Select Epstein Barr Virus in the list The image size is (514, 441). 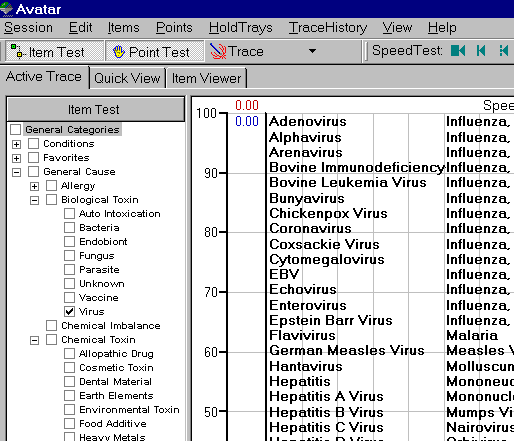click(x=331, y=320)
